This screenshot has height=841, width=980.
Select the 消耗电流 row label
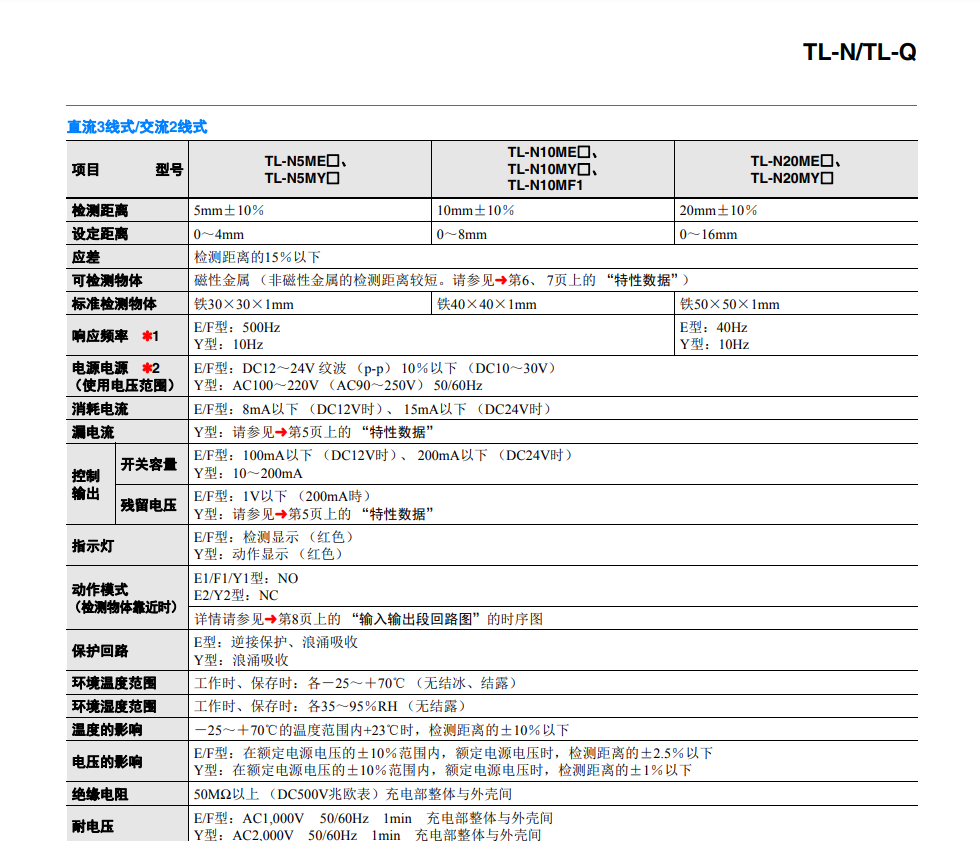[100, 409]
